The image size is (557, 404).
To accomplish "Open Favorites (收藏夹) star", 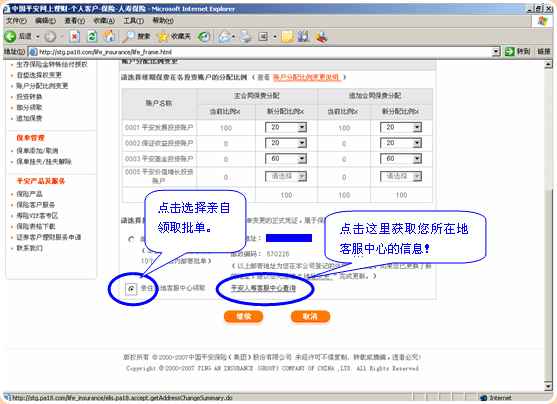I will [174, 36].
